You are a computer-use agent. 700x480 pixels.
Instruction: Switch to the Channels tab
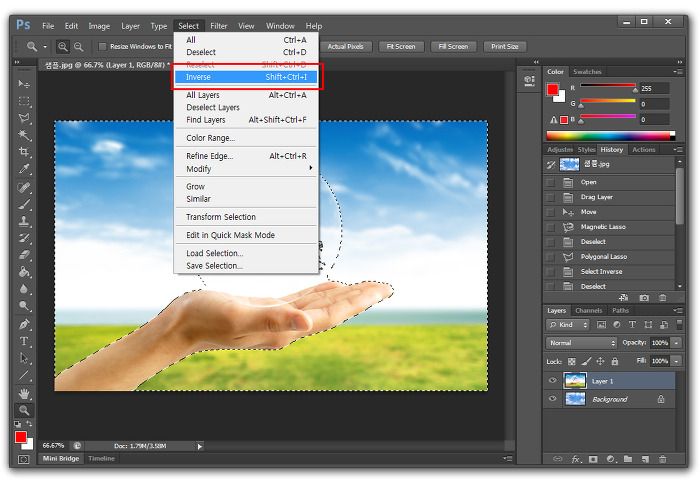(588, 310)
